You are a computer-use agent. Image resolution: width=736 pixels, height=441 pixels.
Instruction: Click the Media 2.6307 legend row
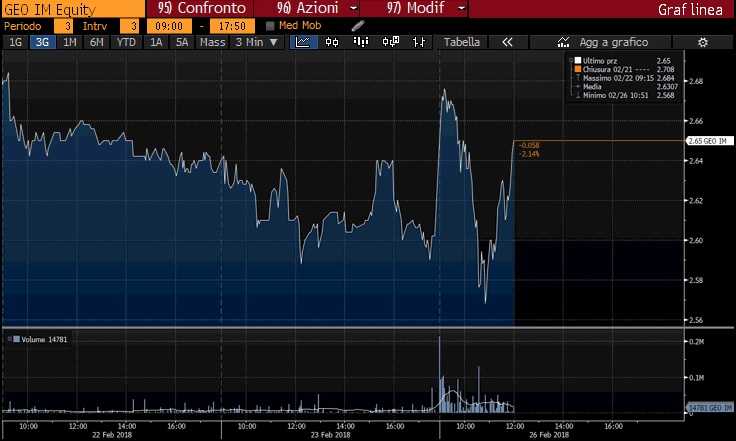click(x=627, y=87)
